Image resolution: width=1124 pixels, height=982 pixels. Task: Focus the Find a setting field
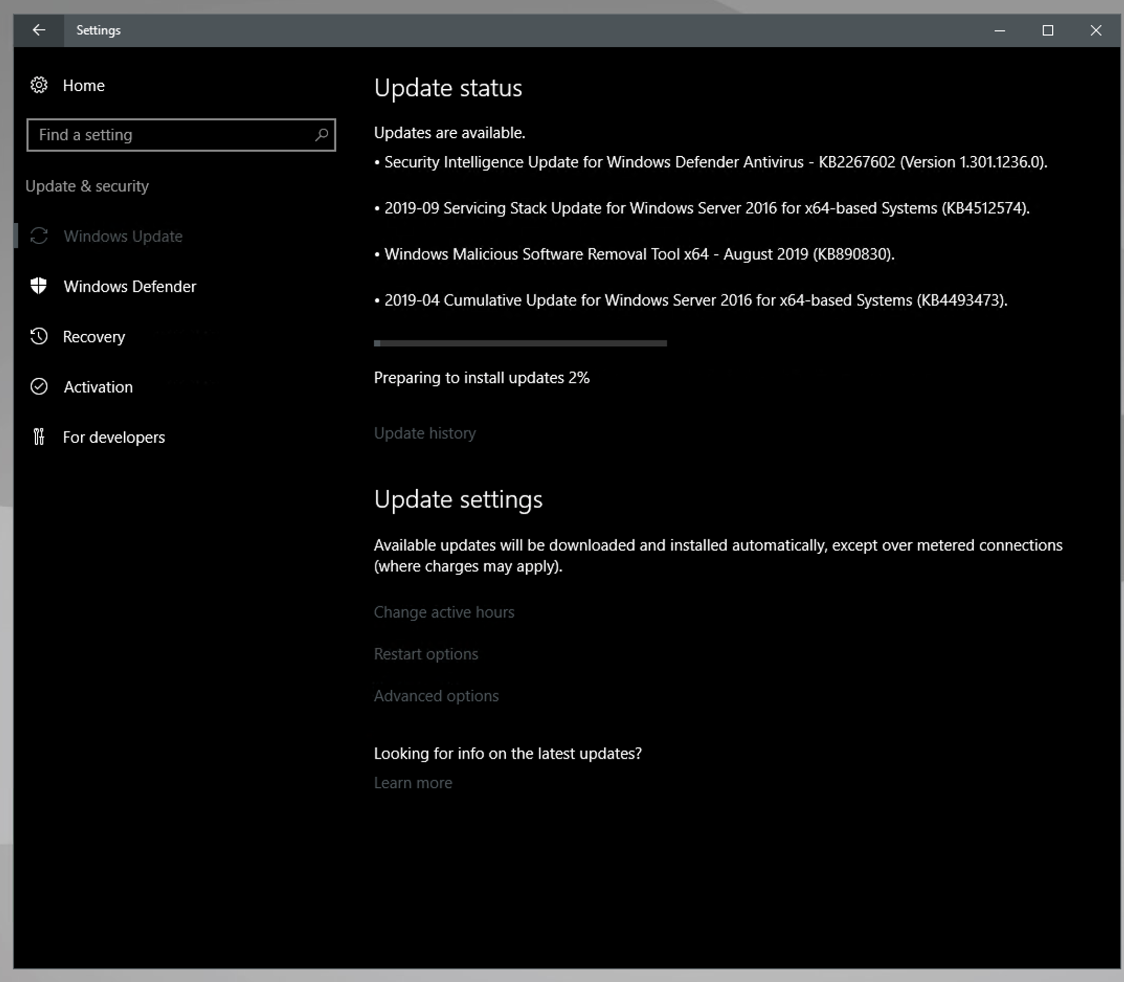[x=181, y=135]
